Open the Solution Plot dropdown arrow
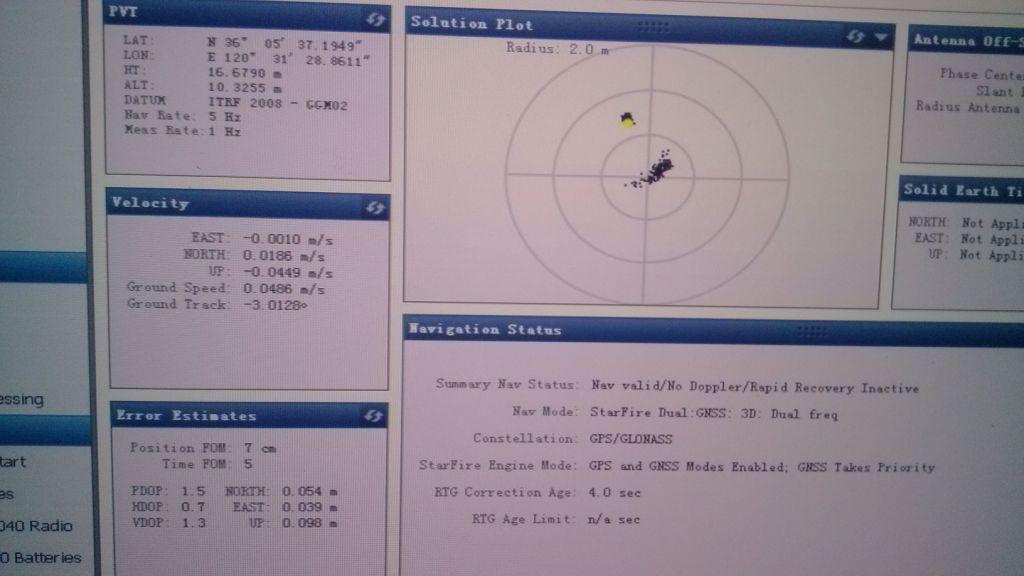This screenshot has height=576, width=1024. point(881,37)
